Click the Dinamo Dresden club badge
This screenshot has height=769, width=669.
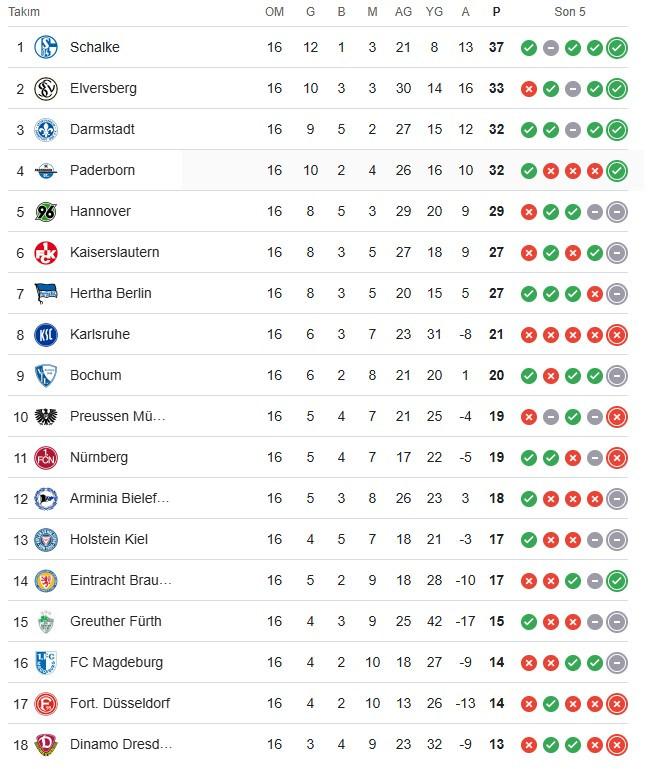click(46, 744)
